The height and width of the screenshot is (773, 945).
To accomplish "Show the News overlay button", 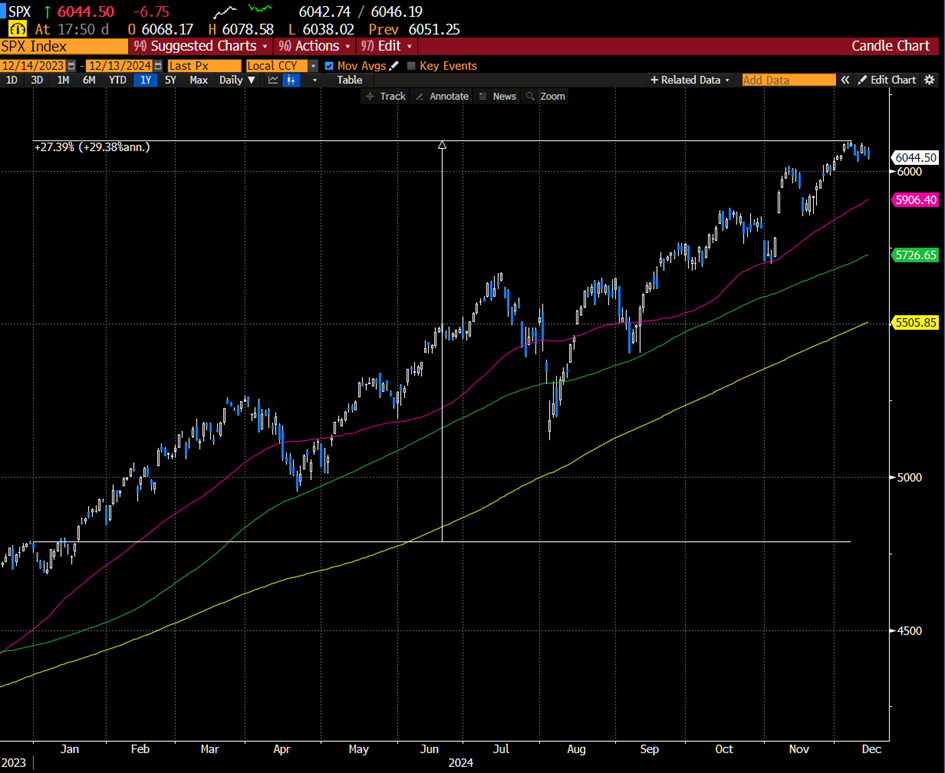I will (x=498, y=96).
